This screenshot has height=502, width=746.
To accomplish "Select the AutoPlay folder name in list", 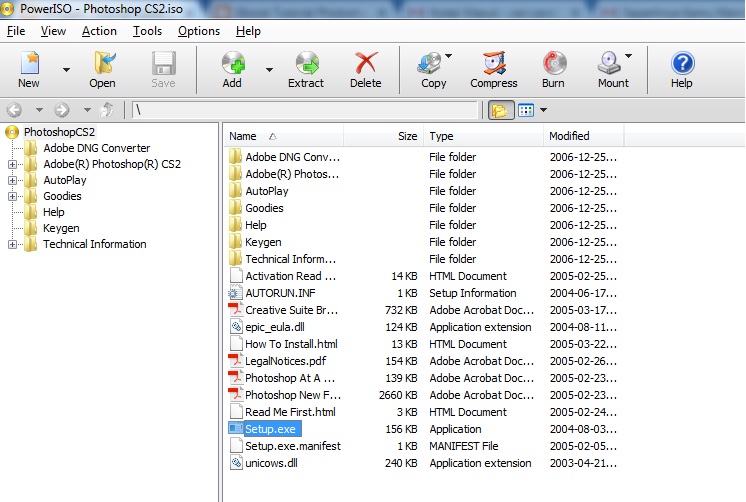I will (x=267, y=191).
